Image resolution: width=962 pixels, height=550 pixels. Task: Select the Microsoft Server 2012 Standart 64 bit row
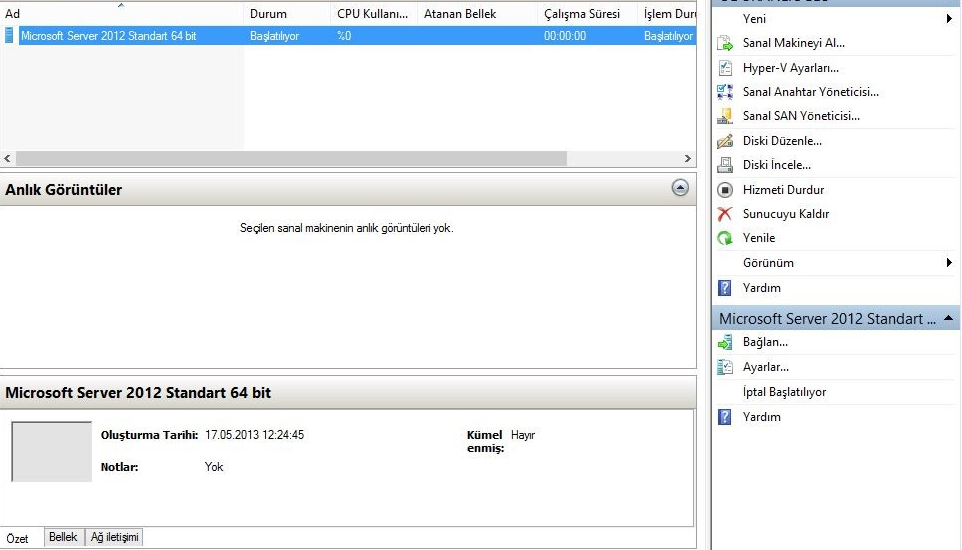(x=348, y=36)
